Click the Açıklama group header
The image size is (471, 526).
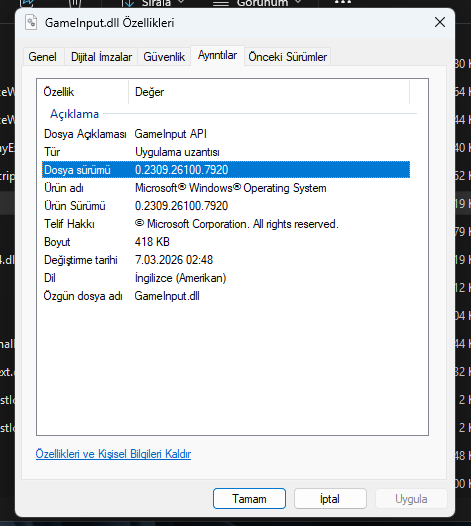point(74,114)
